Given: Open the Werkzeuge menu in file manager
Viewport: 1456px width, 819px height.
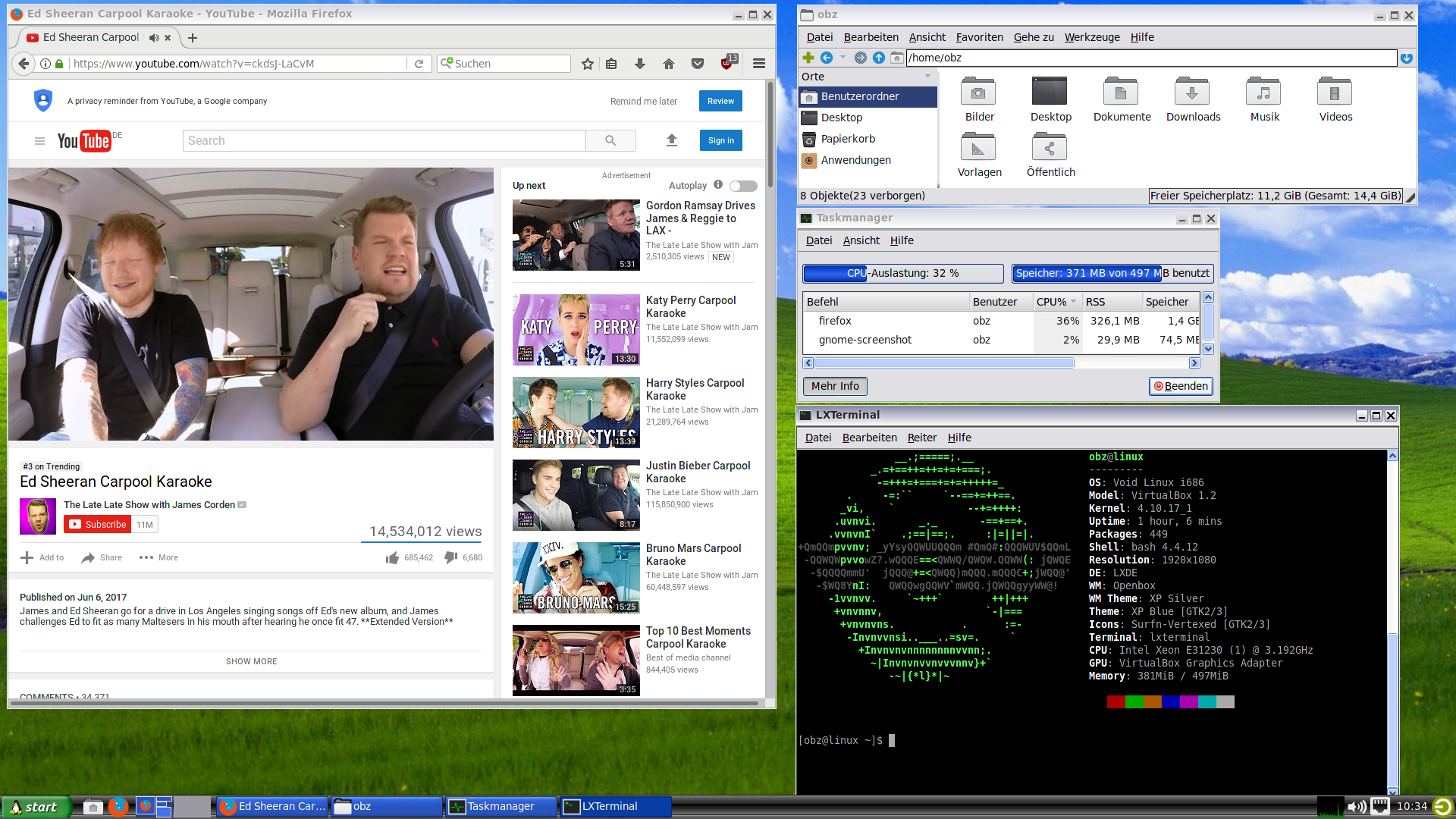Looking at the screenshot, I should (x=1091, y=37).
